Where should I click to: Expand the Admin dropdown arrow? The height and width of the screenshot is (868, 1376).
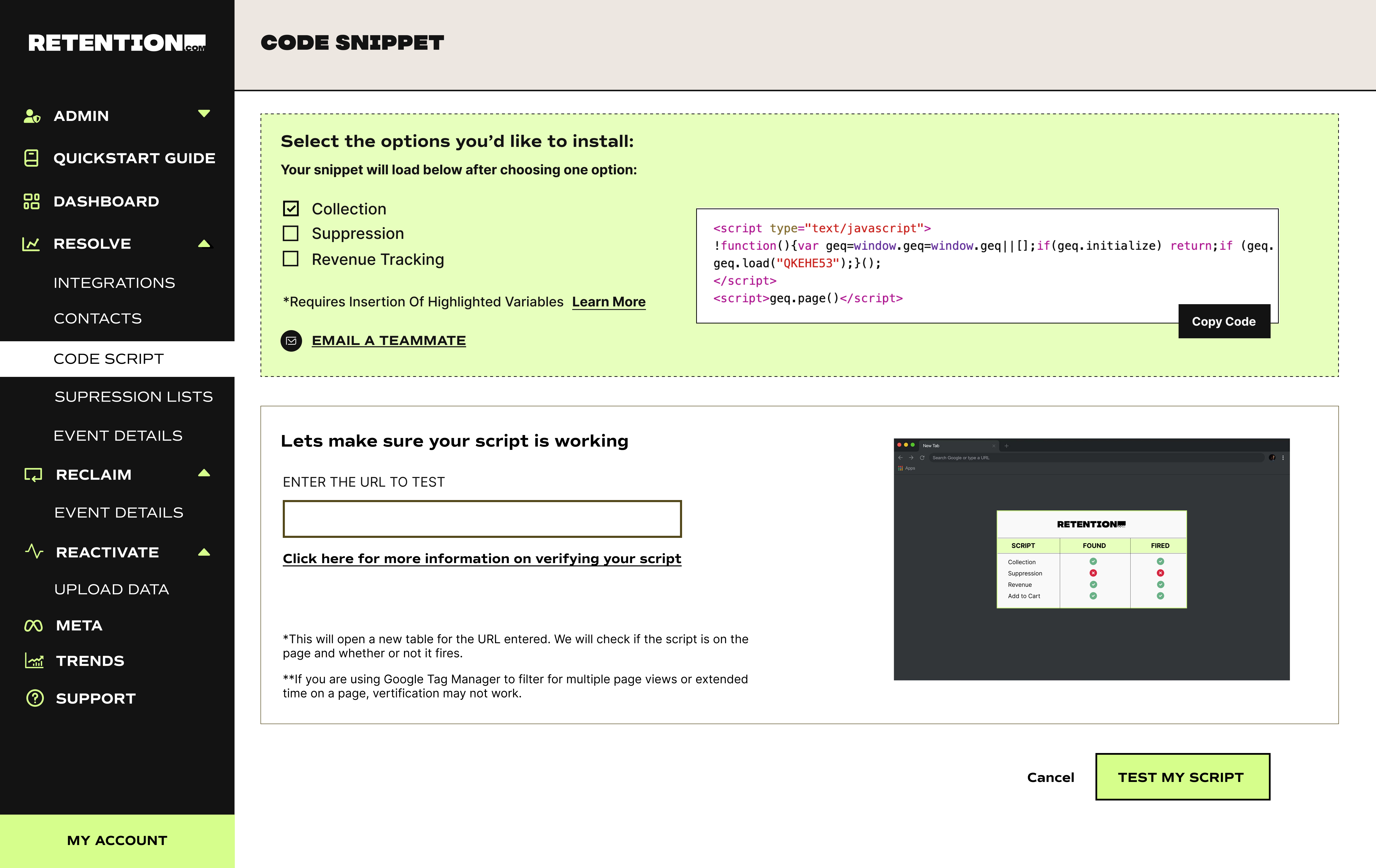204,114
